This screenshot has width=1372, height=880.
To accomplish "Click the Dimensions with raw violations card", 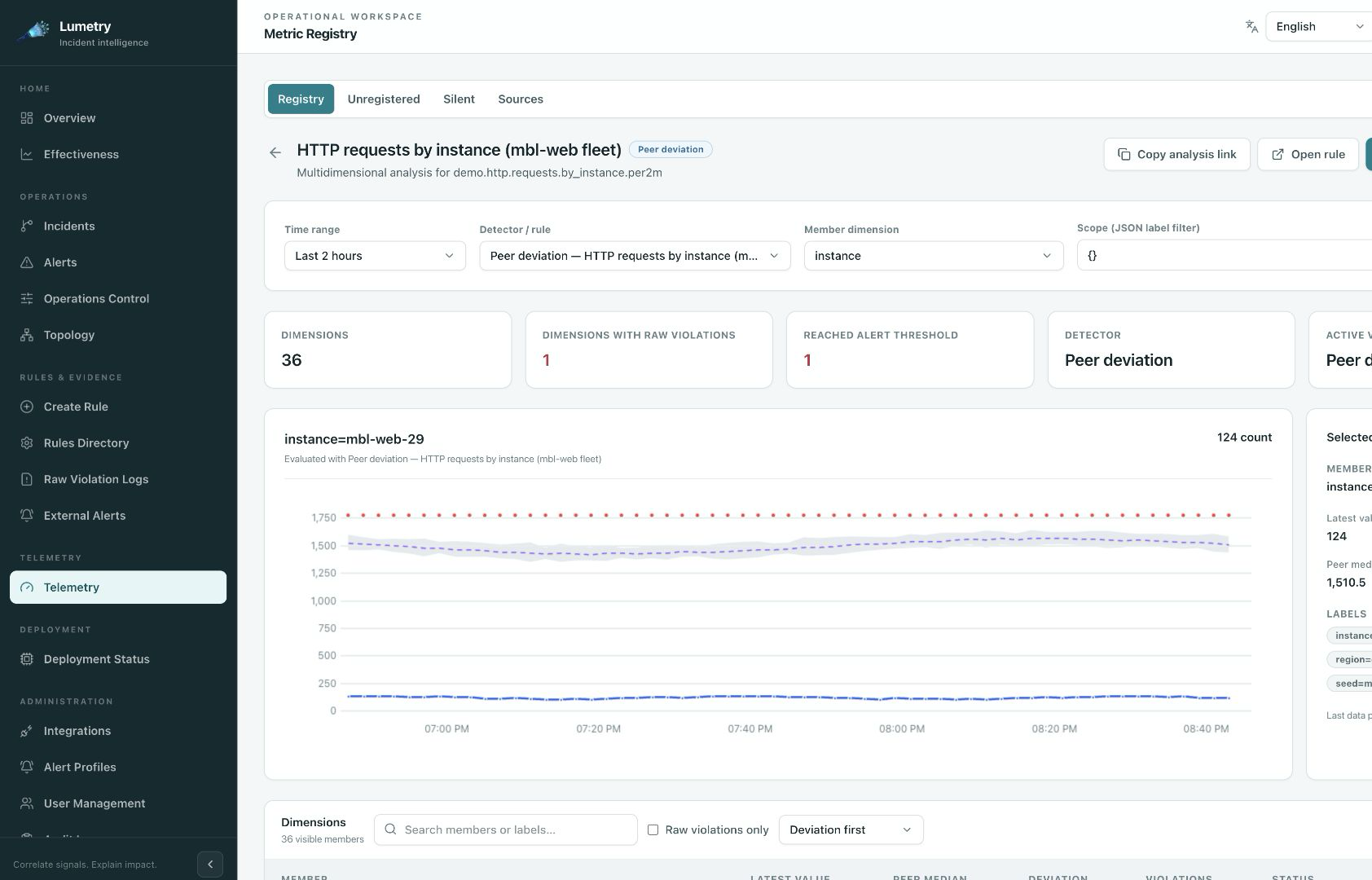I will [x=649, y=350].
